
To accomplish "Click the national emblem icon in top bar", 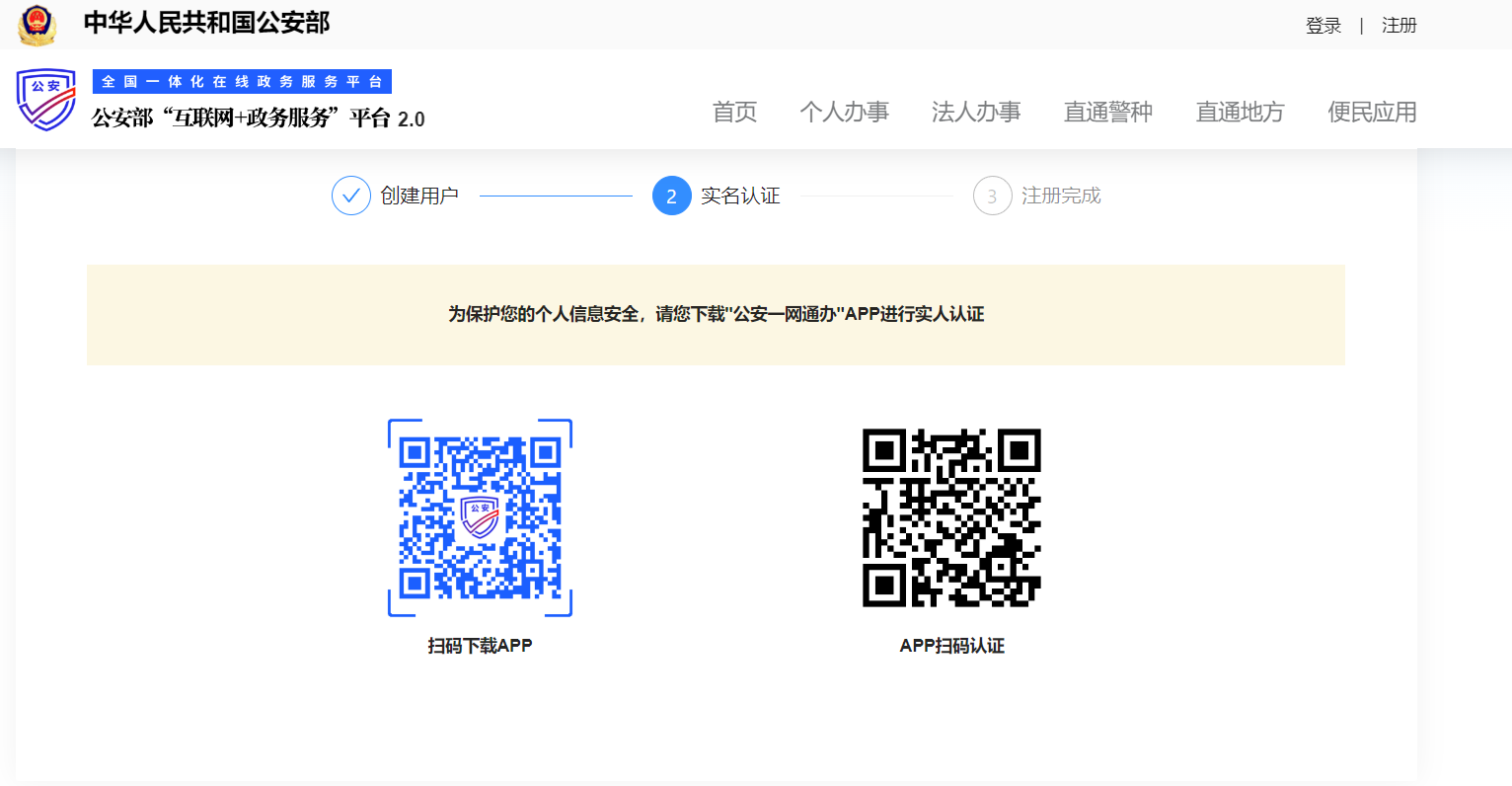I will [38, 24].
